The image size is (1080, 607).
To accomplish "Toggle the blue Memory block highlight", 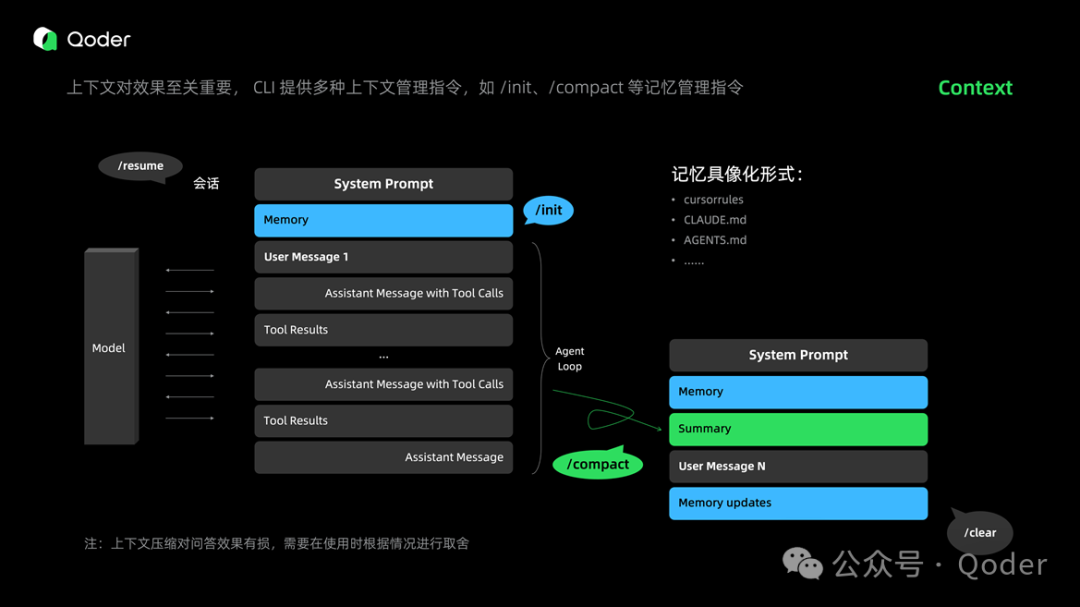I will (x=383, y=220).
